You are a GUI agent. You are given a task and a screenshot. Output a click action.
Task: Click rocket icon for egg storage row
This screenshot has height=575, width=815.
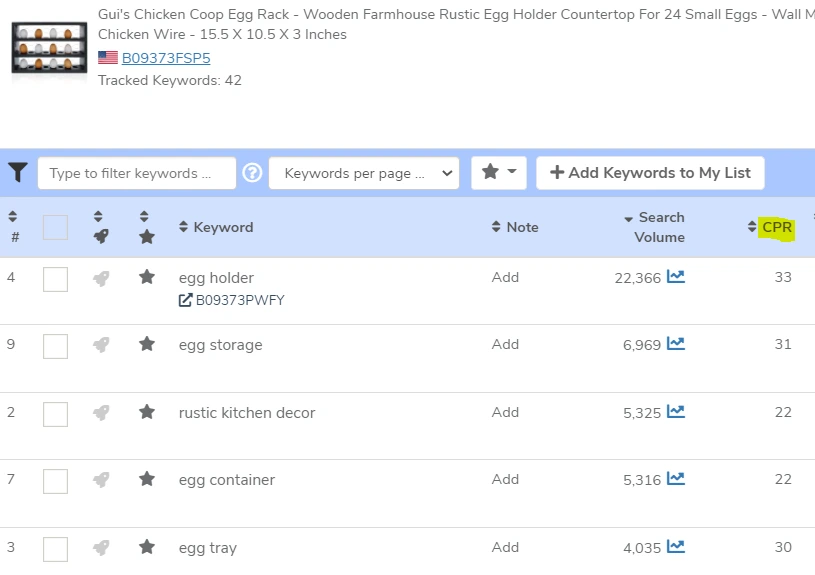click(x=101, y=345)
